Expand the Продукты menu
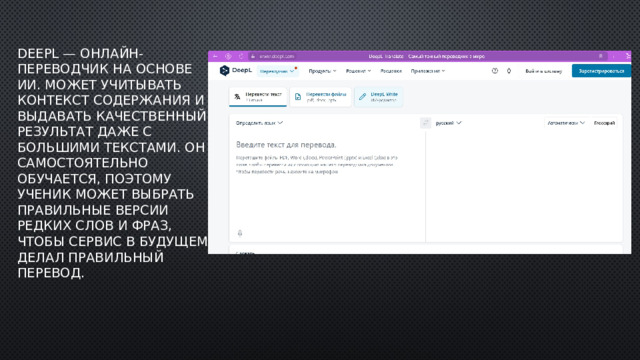 (322, 71)
